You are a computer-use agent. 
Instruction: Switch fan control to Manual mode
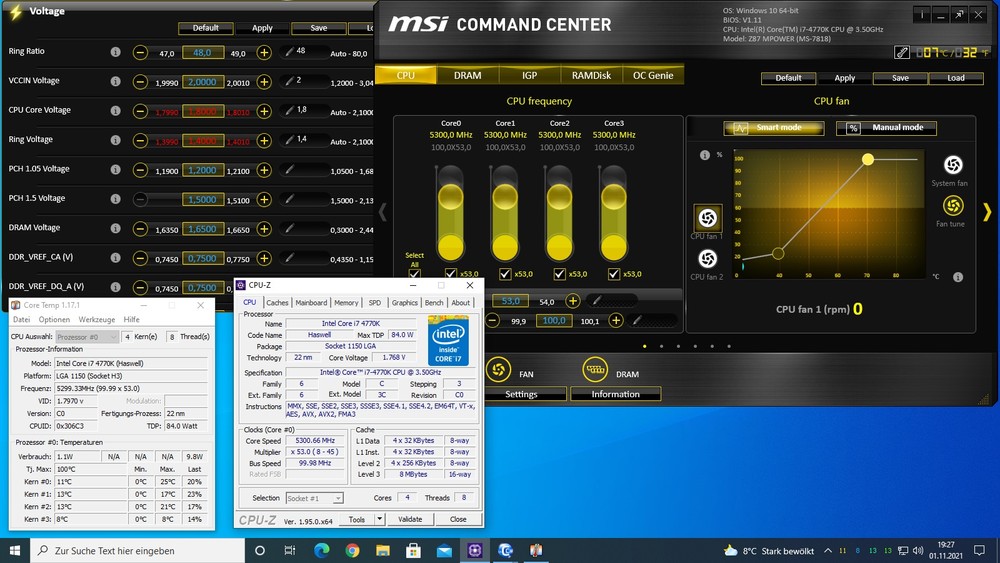886,128
